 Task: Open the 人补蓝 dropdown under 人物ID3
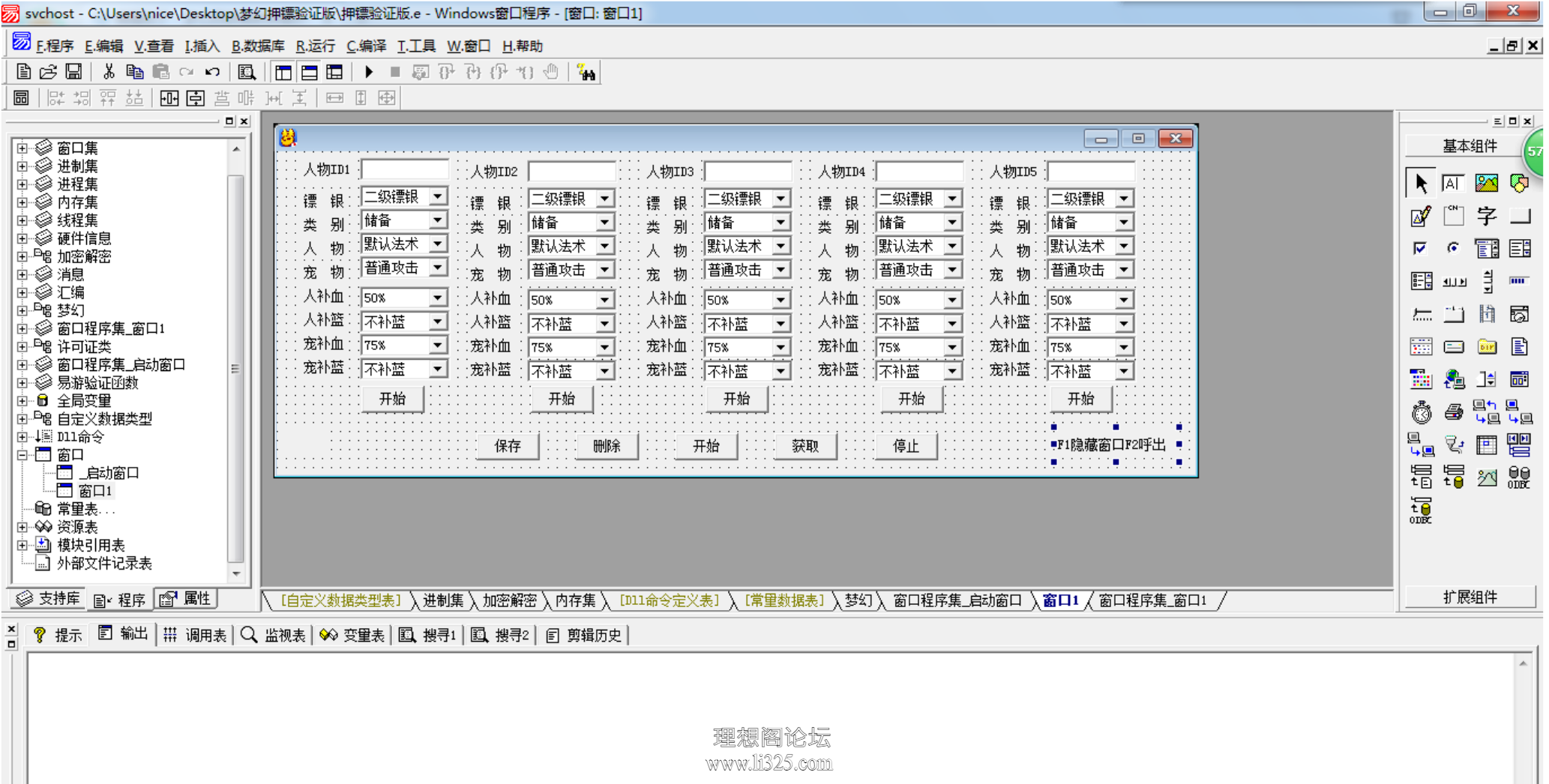point(780,324)
